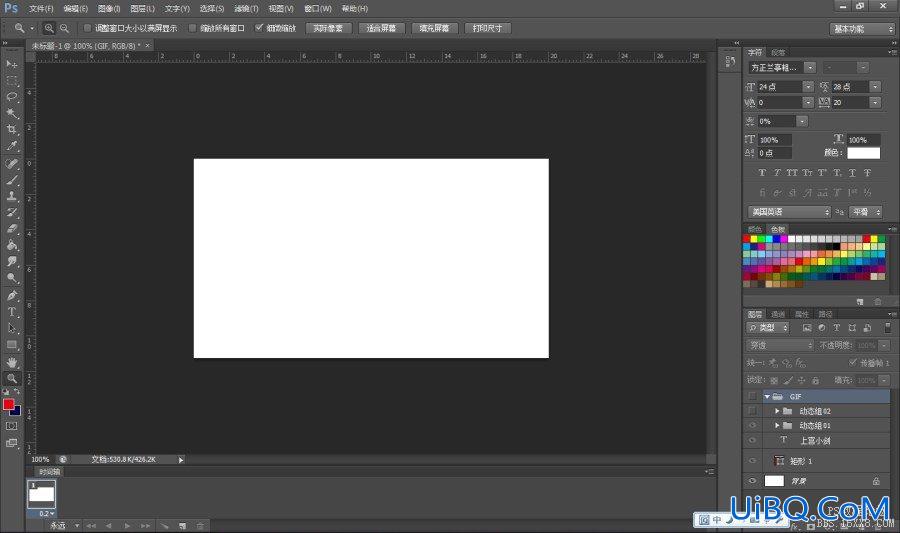Select frame 1 thumbnail in timeline
Screen dimensions: 900x533
[x=41, y=494]
